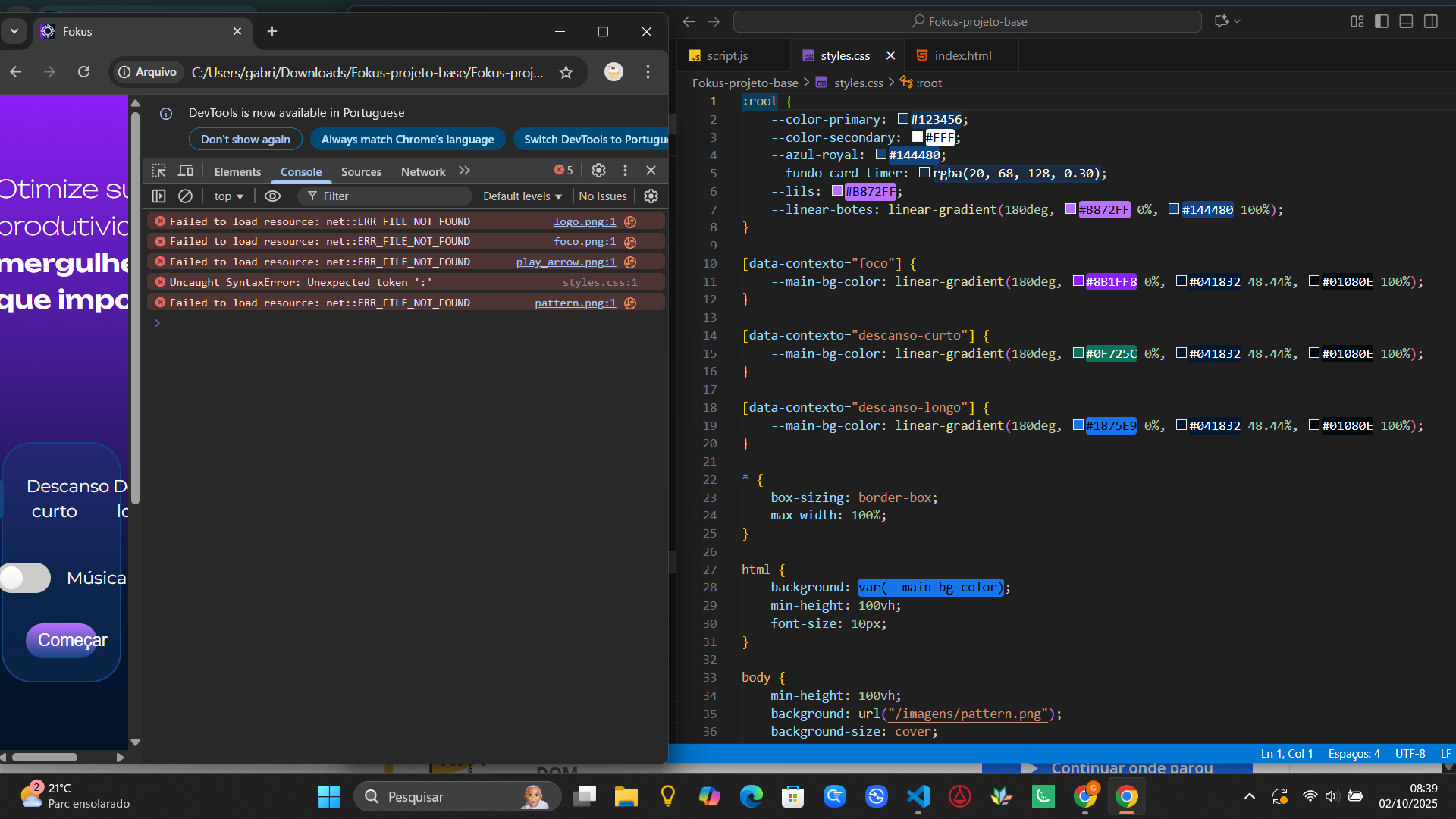1456x819 pixels.
Task: Open the index.html editor tab
Action: coord(962,55)
